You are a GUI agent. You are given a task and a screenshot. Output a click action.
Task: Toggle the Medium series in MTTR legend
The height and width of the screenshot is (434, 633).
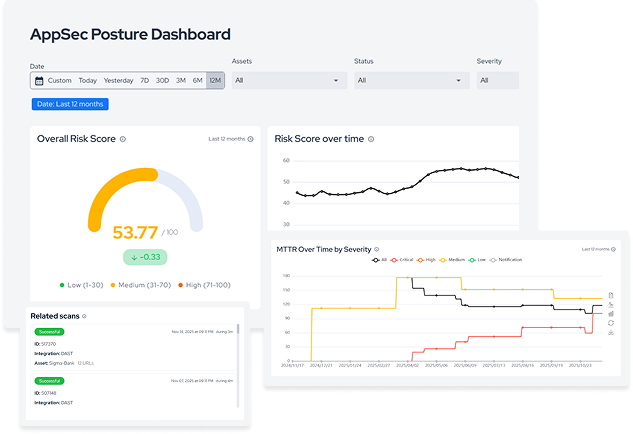(452, 260)
